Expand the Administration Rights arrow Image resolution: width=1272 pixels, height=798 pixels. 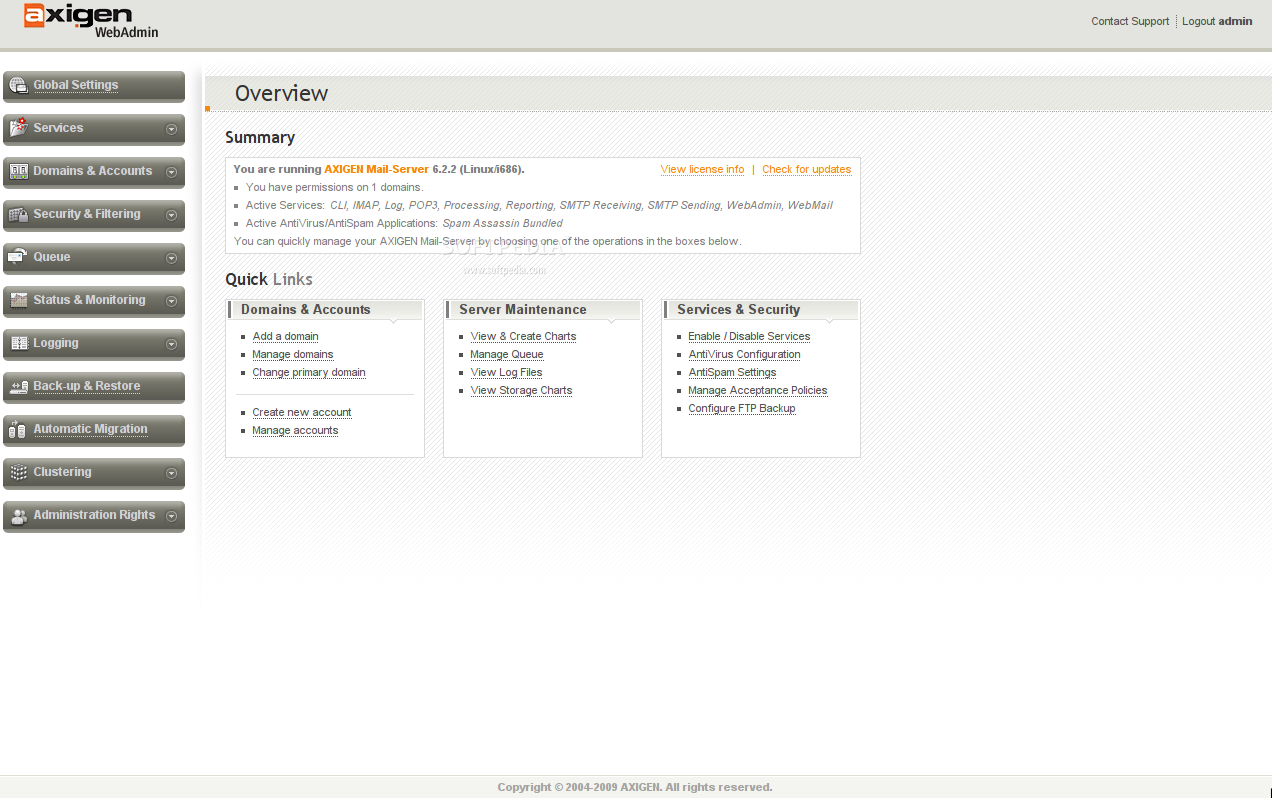coord(171,516)
